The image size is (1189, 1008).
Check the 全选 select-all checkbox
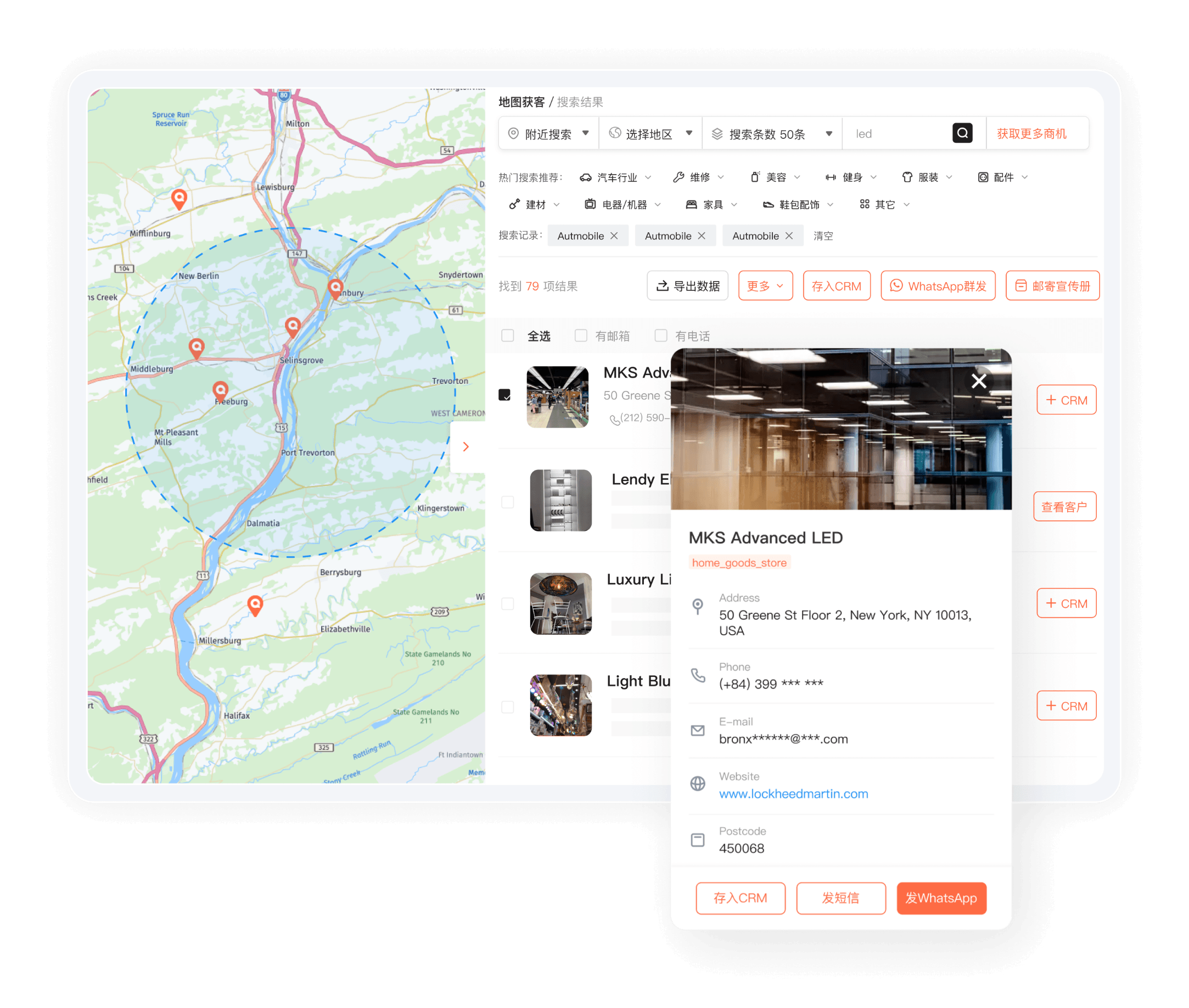pos(507,335)
